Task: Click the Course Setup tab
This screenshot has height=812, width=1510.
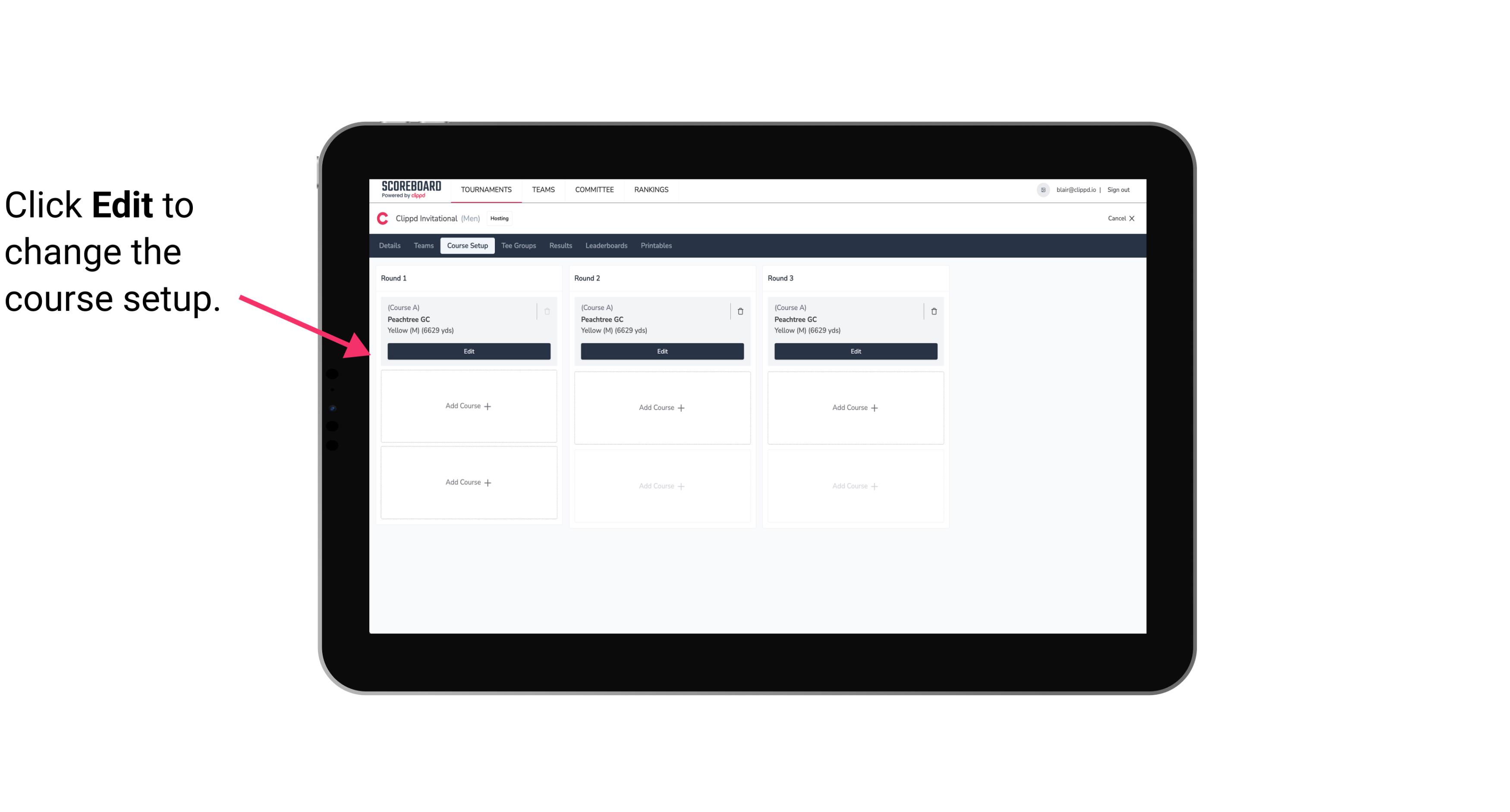Action: [x=467, y=245]
